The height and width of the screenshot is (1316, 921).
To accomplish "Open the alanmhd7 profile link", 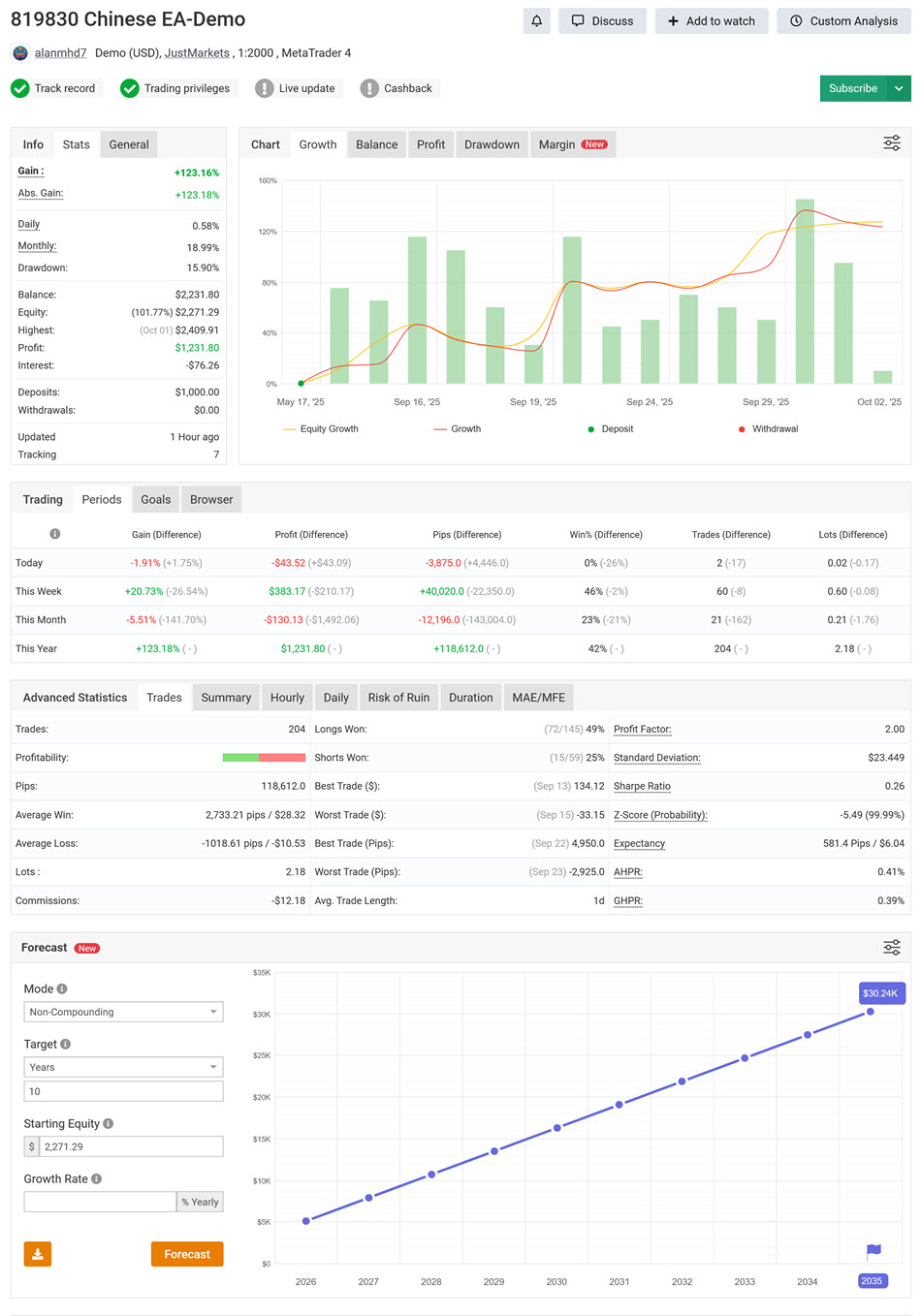I will pyautogui.click(x=60, y=53).
